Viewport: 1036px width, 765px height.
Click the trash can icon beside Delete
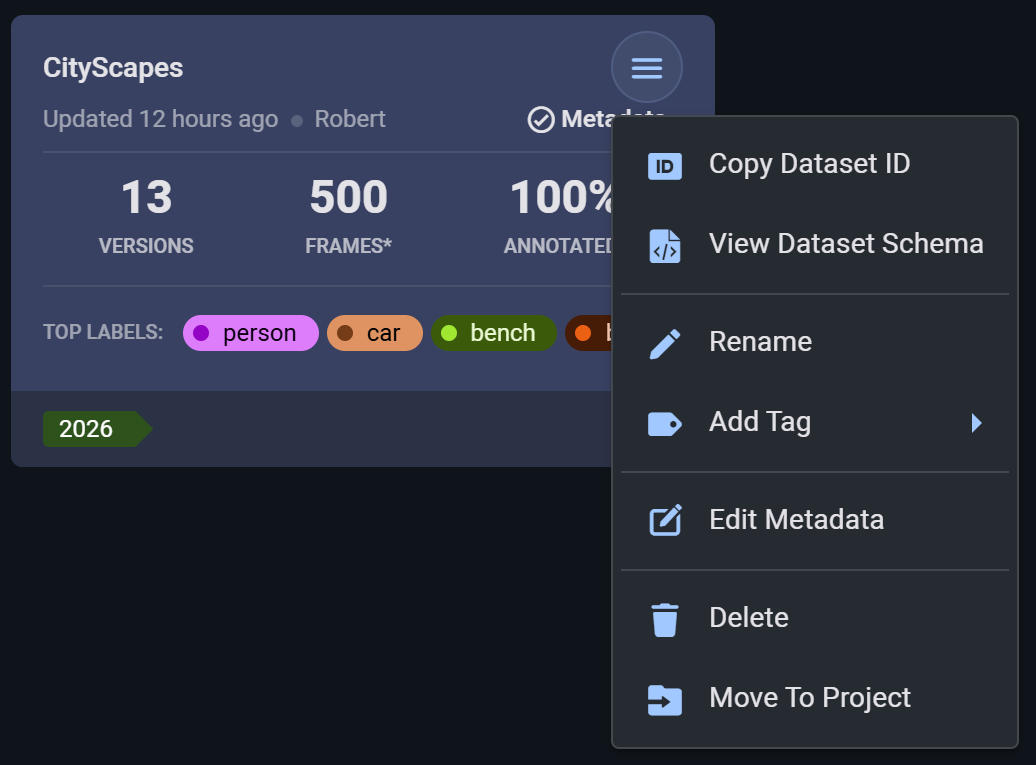pyautogui.click(x=664, y=620)
